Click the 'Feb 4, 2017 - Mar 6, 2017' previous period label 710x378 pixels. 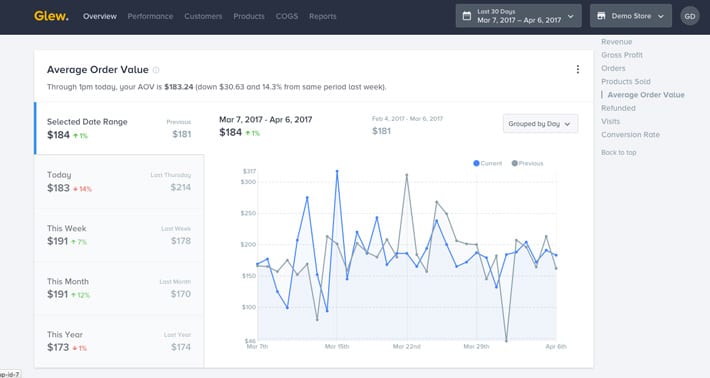coord(408,119)
